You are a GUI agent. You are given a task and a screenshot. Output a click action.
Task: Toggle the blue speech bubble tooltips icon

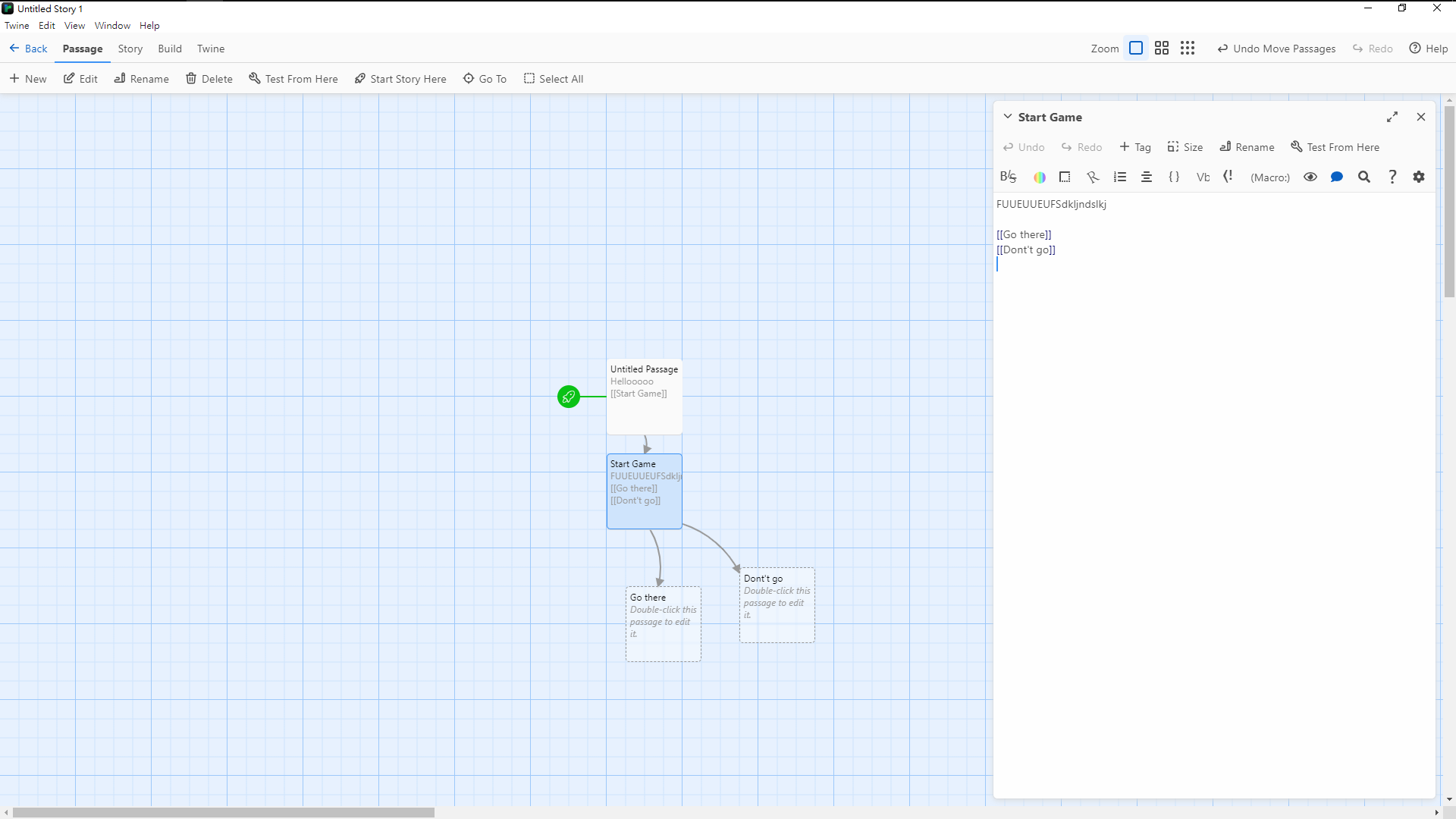coord(1337,177)
